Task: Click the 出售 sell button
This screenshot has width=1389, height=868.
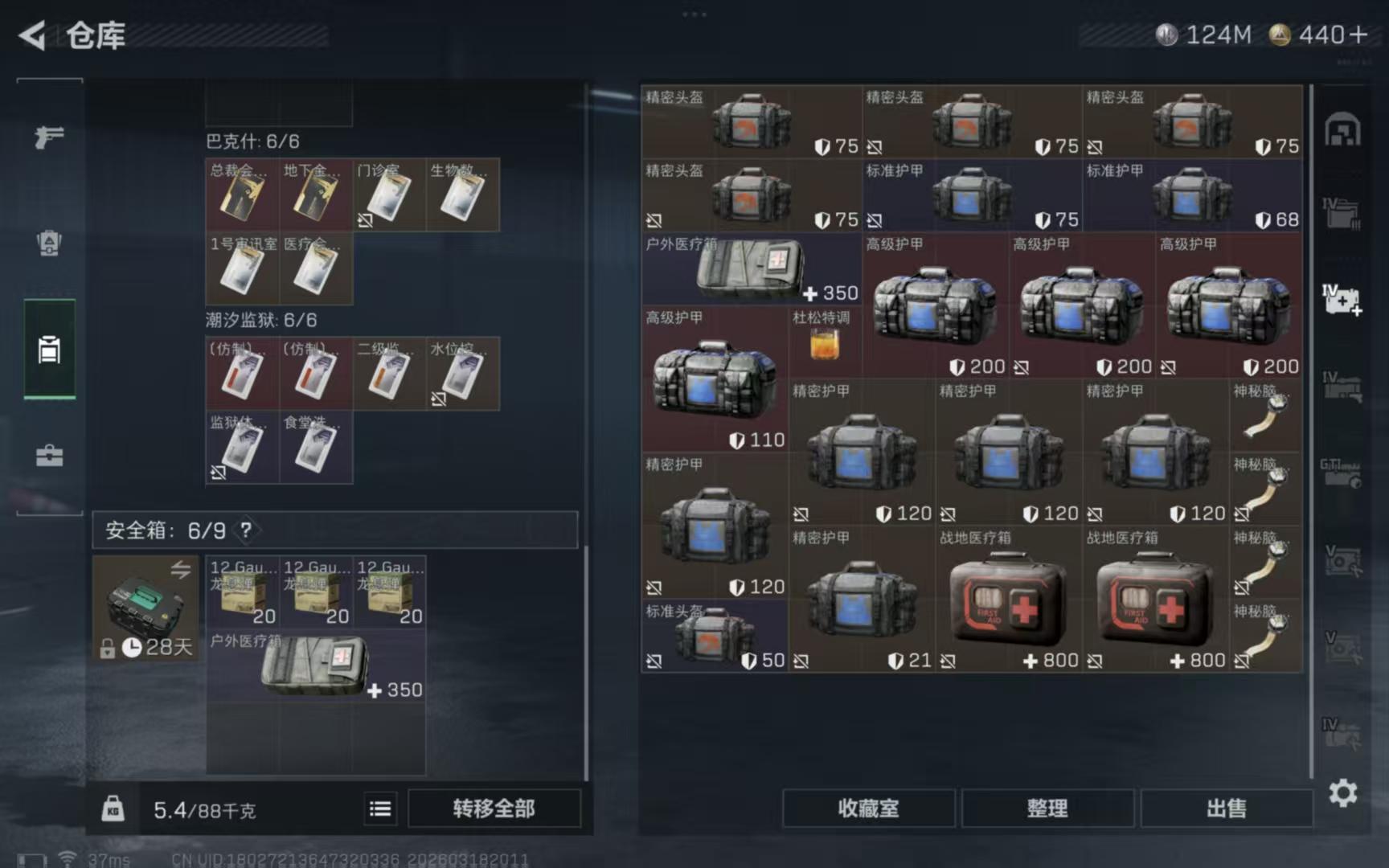Action: 1227,809
